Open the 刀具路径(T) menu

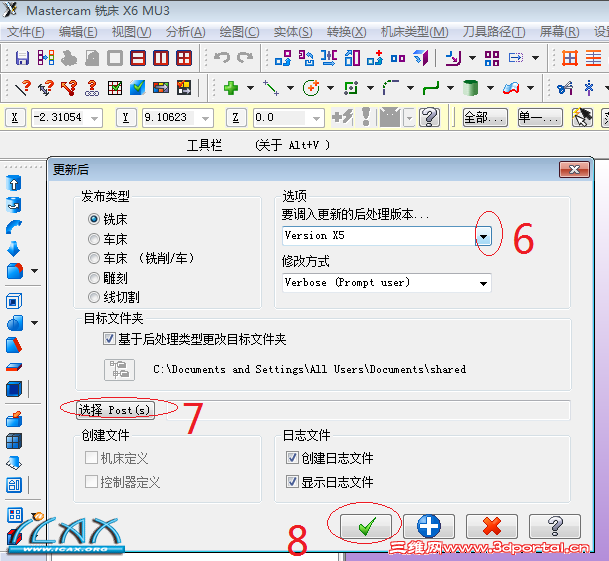[x=494, y=32]
